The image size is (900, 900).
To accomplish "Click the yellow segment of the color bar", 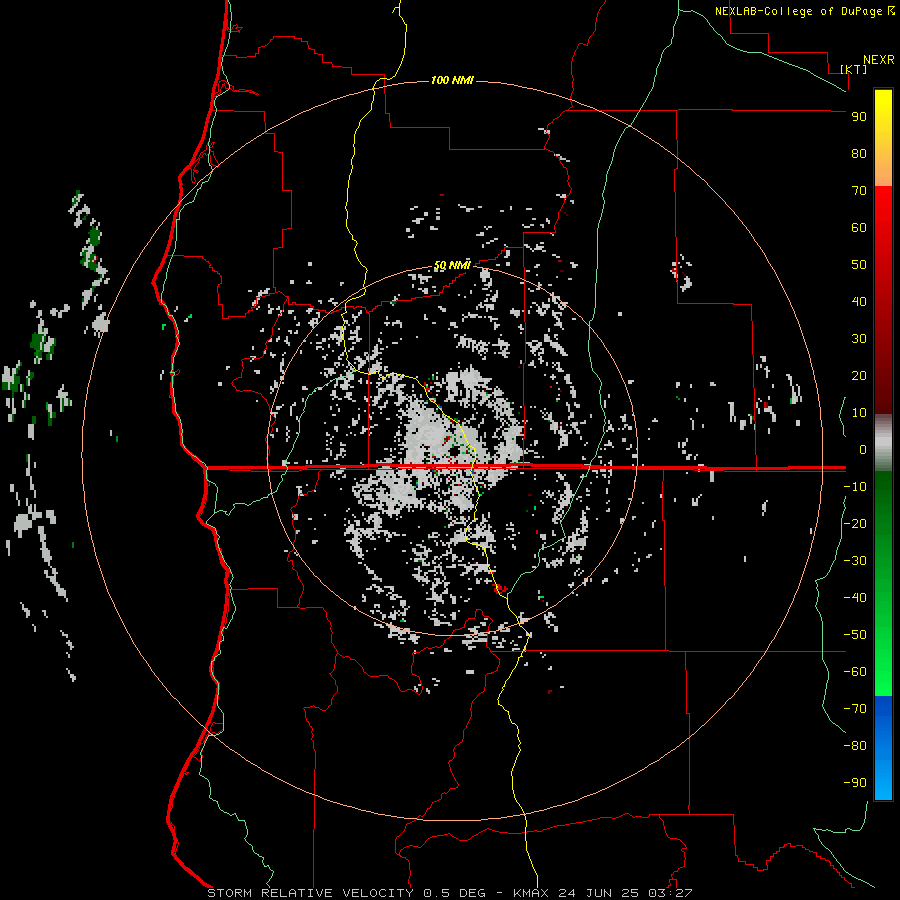I will (883, 123).
